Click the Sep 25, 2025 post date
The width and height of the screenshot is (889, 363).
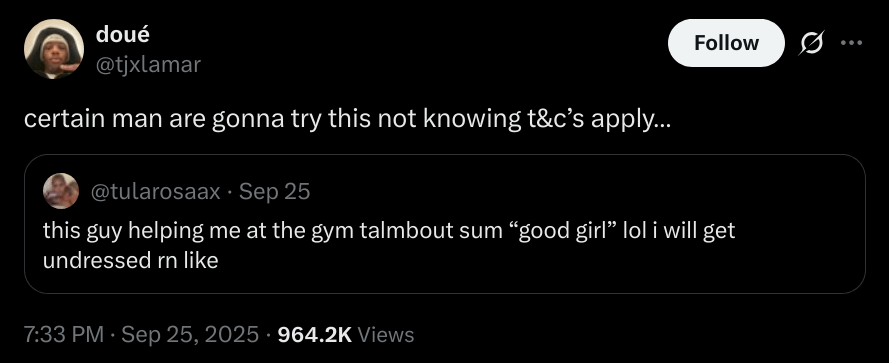tap(190, 334)
